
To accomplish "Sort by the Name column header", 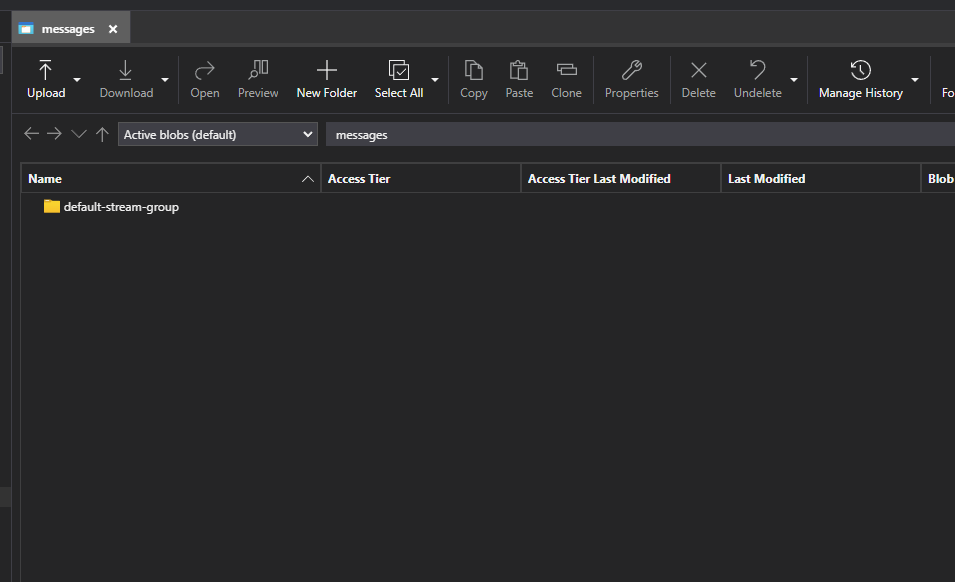I will click(x=171, y=178).
